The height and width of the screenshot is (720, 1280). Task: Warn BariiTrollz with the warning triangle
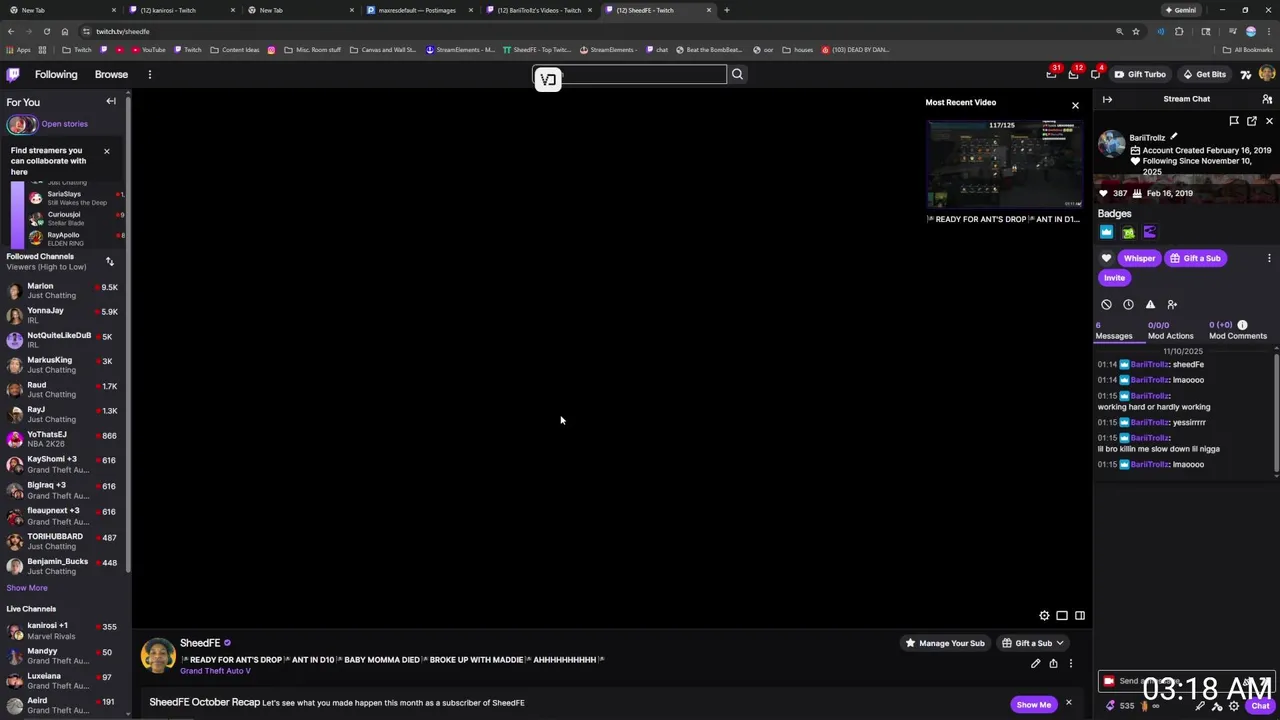pos(1150,304)
